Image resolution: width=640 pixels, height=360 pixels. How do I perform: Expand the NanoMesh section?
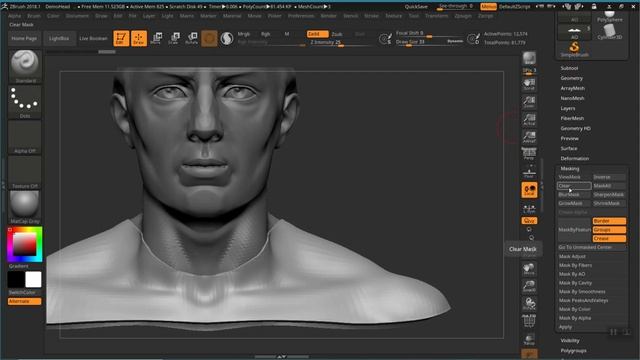coord(572,98)
